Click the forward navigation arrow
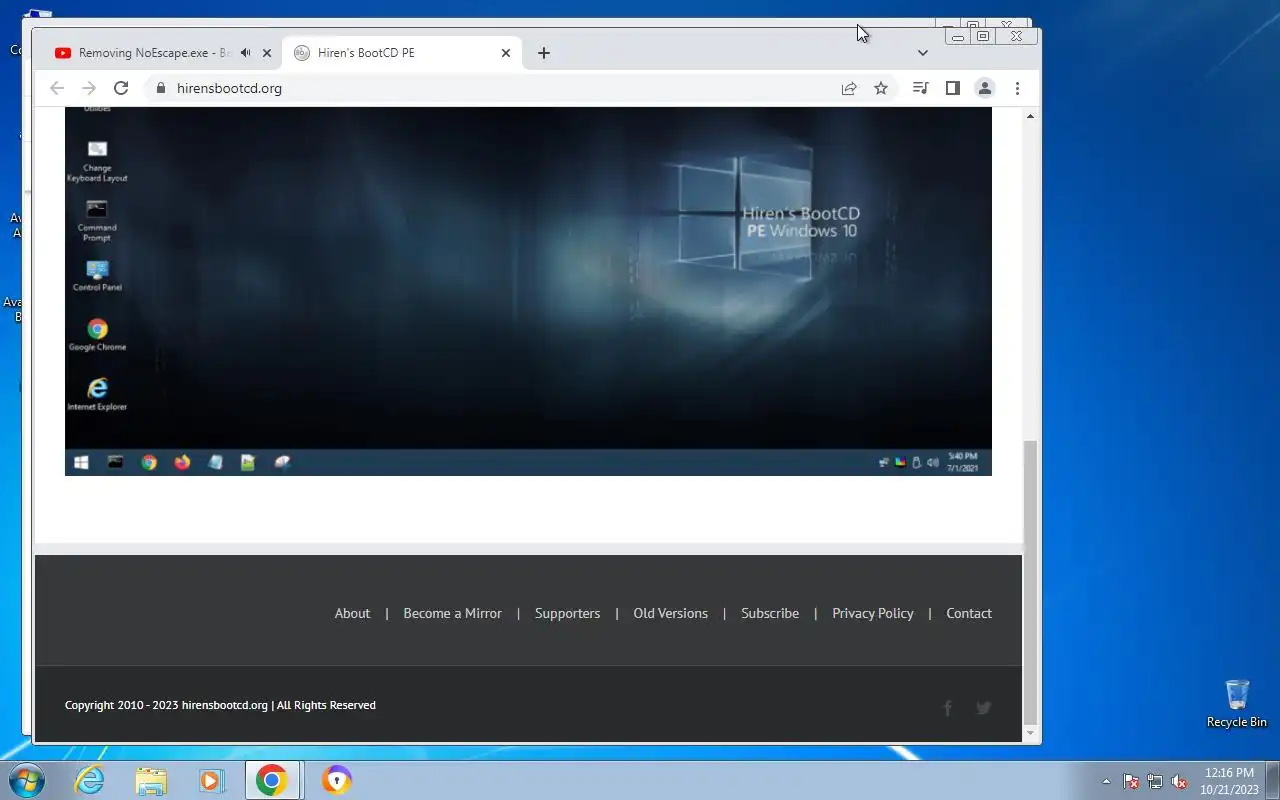Screen dimensions: 1280x800 tap(89, 88)
